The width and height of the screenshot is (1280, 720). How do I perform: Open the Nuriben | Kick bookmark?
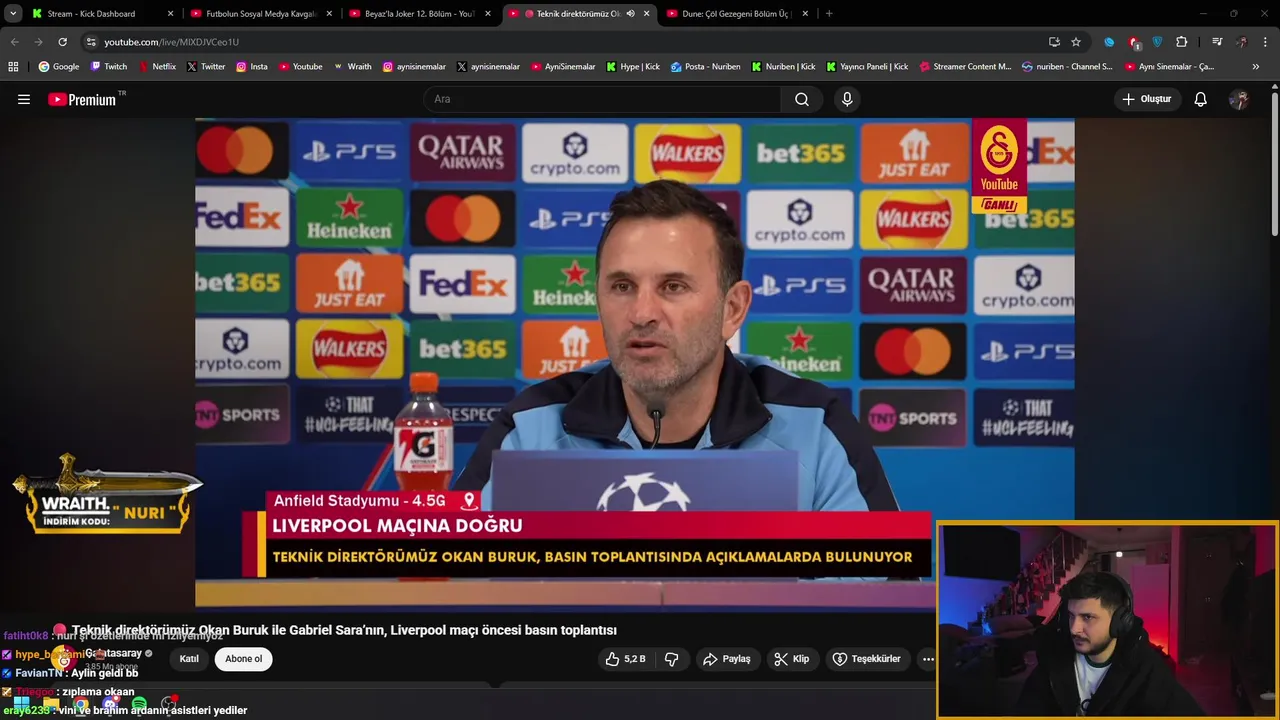click(782, 67)
